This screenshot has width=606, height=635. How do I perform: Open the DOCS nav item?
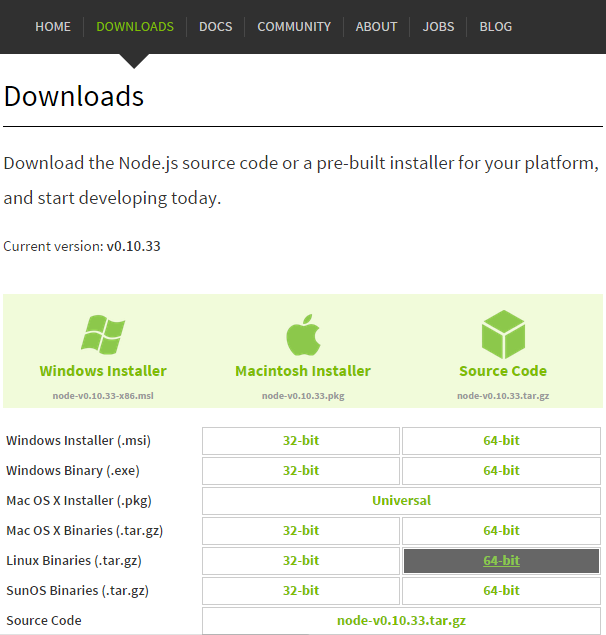pos(216,27)
